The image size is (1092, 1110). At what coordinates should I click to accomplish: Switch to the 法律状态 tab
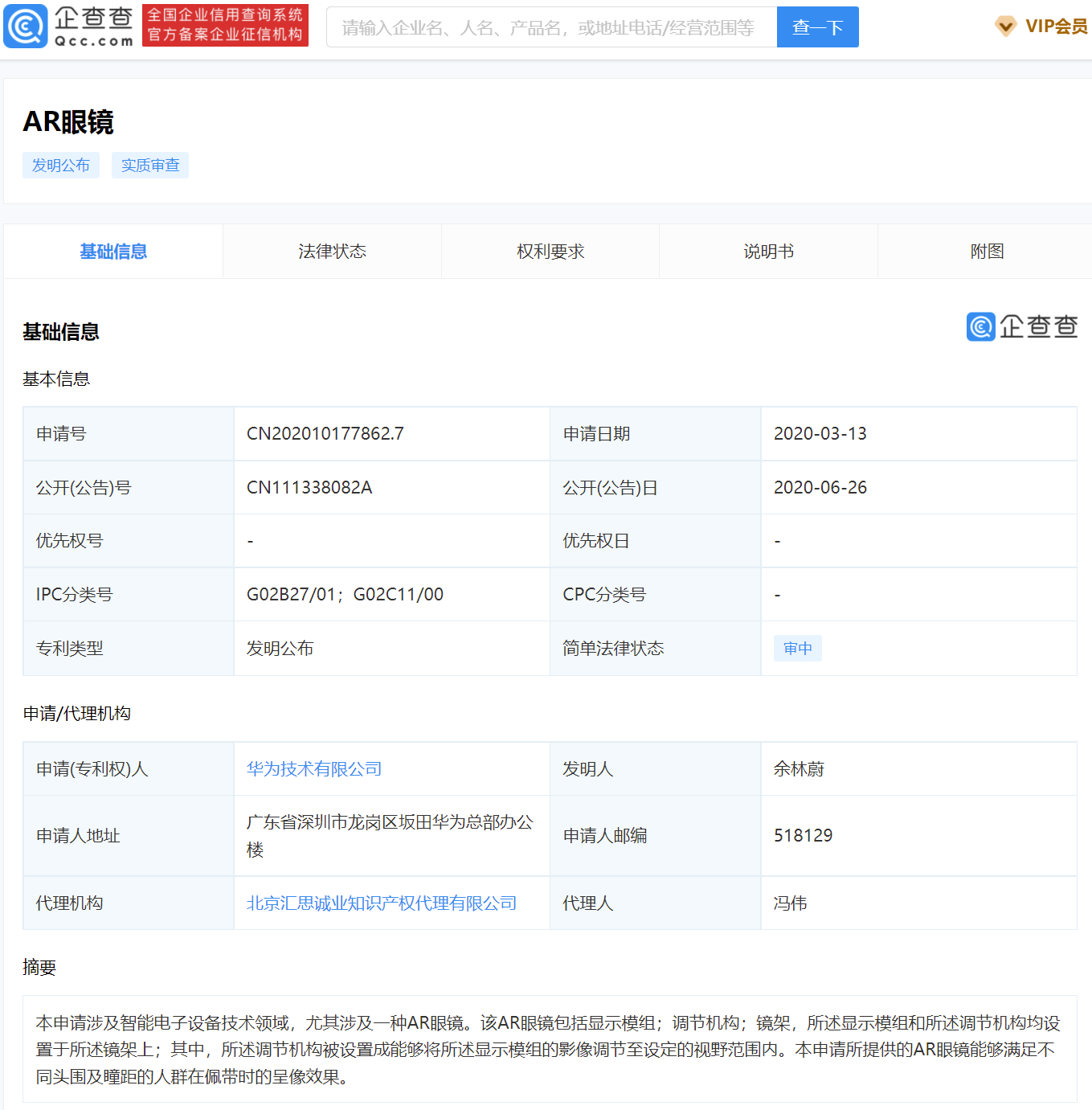(x=331, y=251)
